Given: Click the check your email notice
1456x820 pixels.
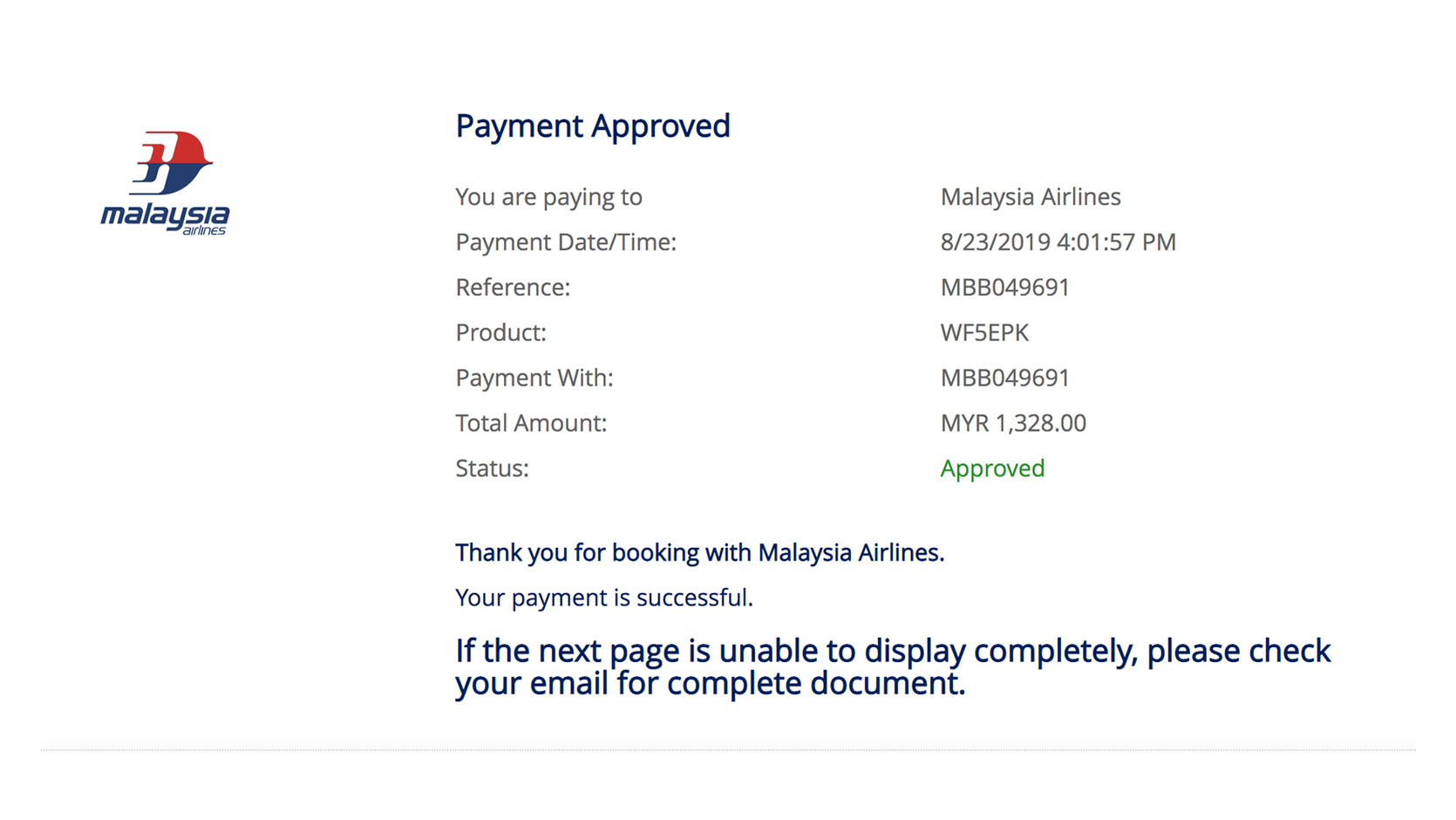Looking at the screenshot, I should (x=892, y=667).
